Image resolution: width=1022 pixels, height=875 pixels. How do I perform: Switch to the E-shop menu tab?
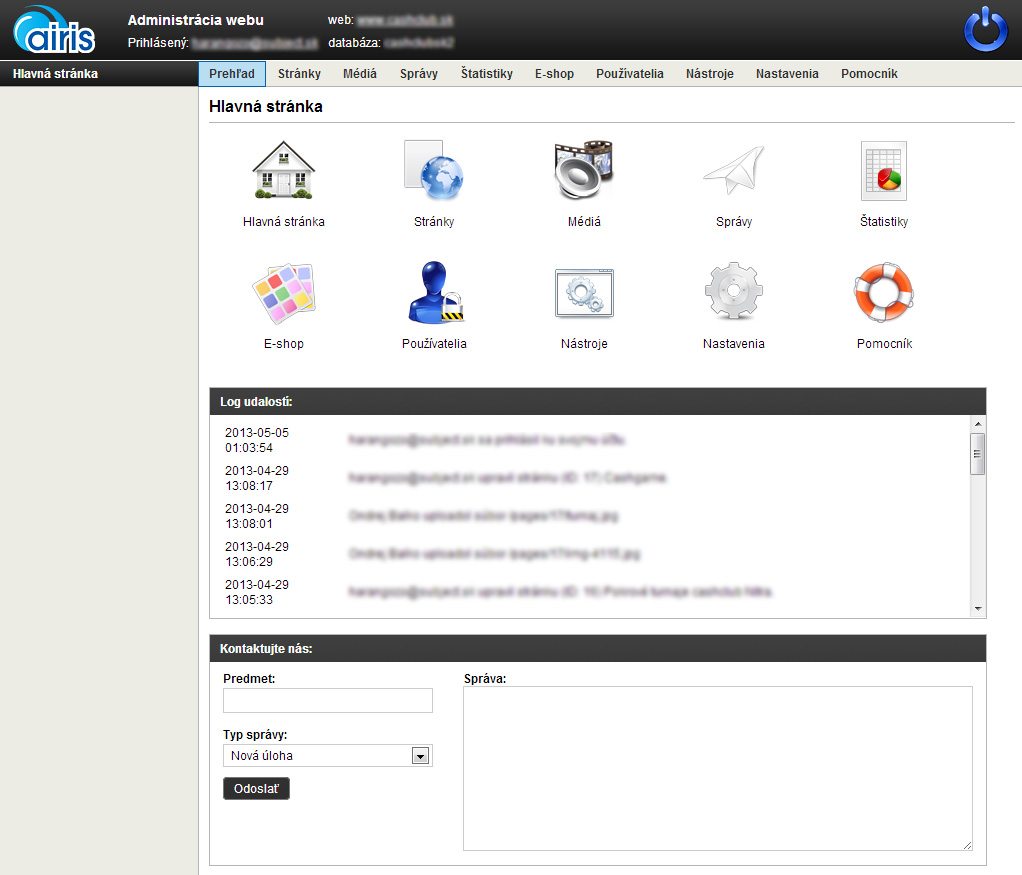[554, 74]
